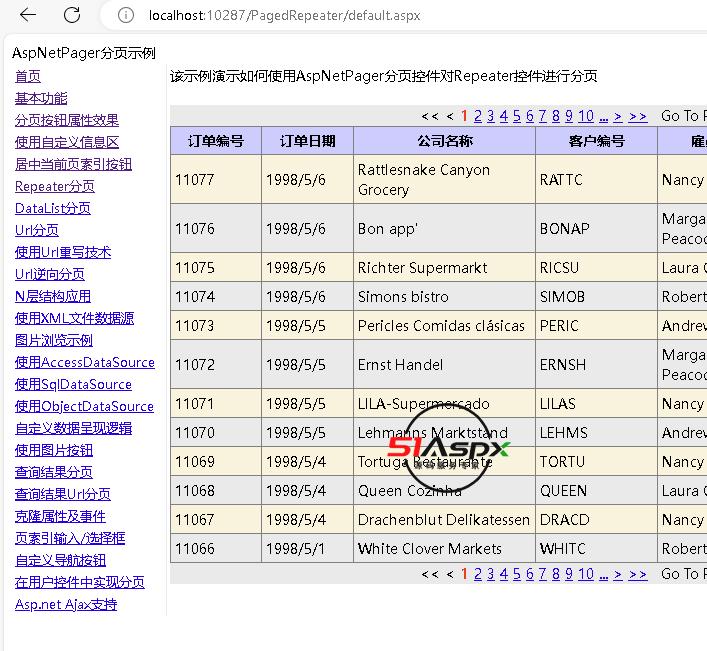Open 使用ObjectDataSource link
Viewport: 707px width, 651px height.
coord(84,406)
